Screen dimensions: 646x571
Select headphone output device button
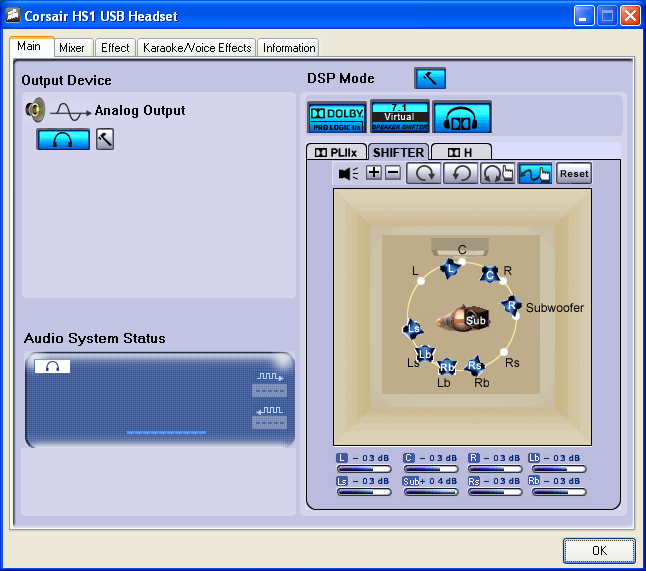point(63,139)
